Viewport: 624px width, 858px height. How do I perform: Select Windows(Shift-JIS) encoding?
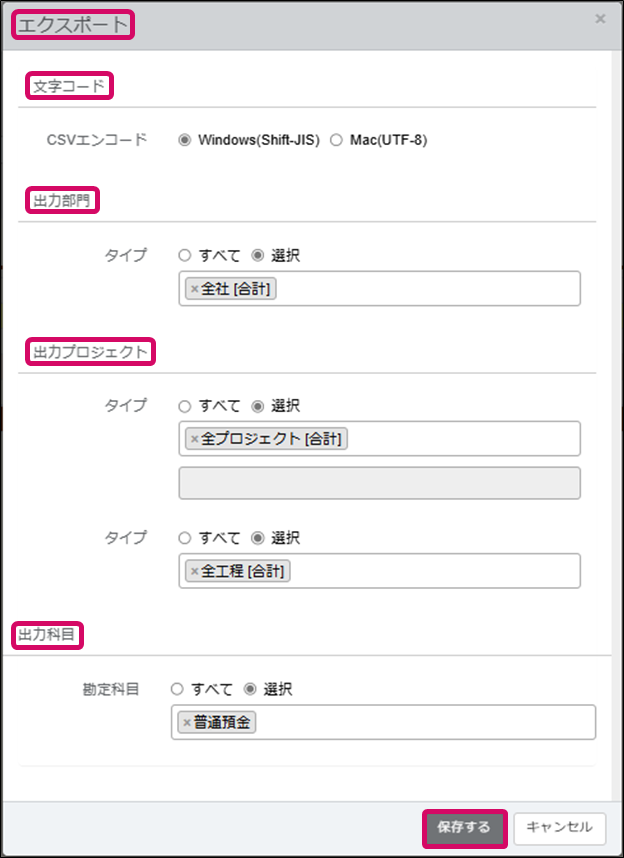point(184,140)
